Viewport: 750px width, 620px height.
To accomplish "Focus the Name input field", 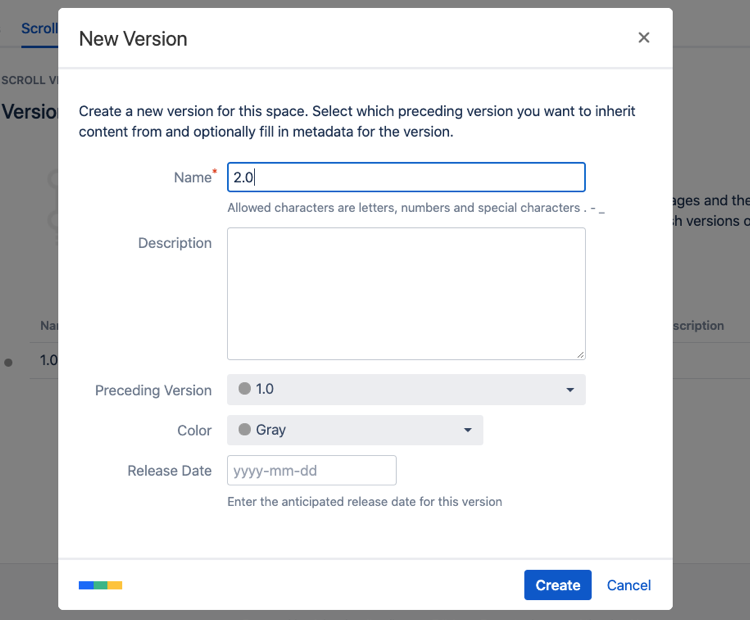I will click(x=406, y=177).
